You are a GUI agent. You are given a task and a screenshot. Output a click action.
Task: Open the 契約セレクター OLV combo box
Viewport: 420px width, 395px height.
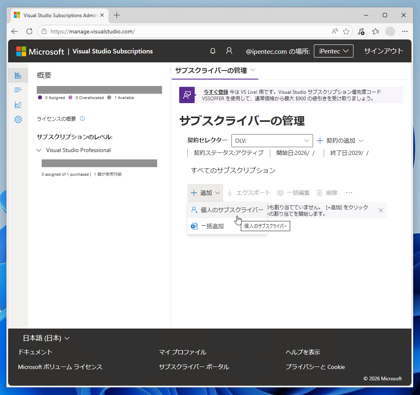click(x=272, y=141)
